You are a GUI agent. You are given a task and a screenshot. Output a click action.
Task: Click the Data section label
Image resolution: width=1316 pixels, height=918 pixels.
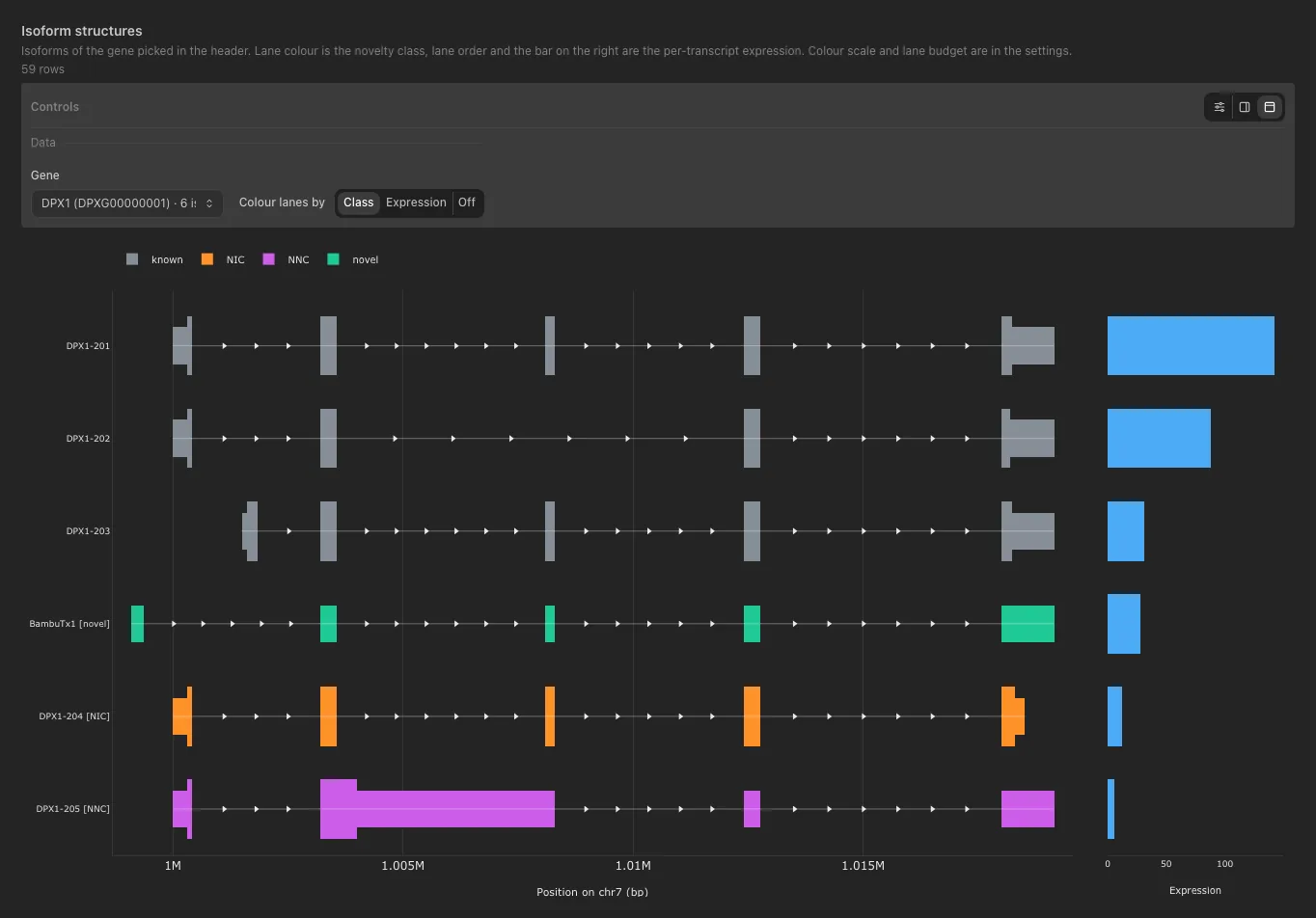43,143
